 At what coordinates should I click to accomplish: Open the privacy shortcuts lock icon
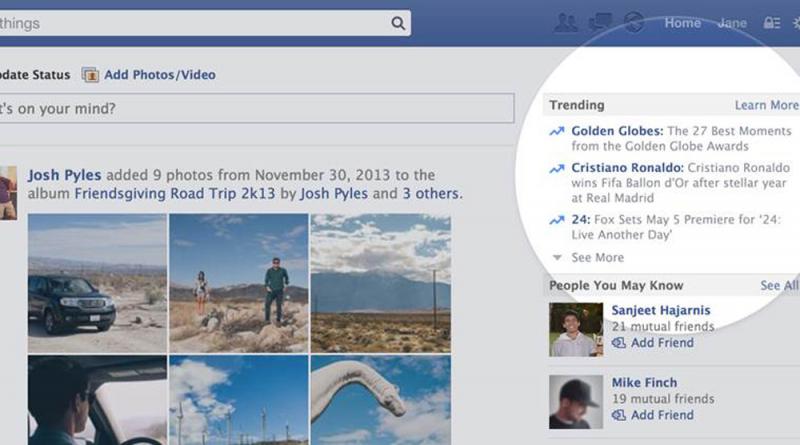pyautogui.click(x=771, y=23)
